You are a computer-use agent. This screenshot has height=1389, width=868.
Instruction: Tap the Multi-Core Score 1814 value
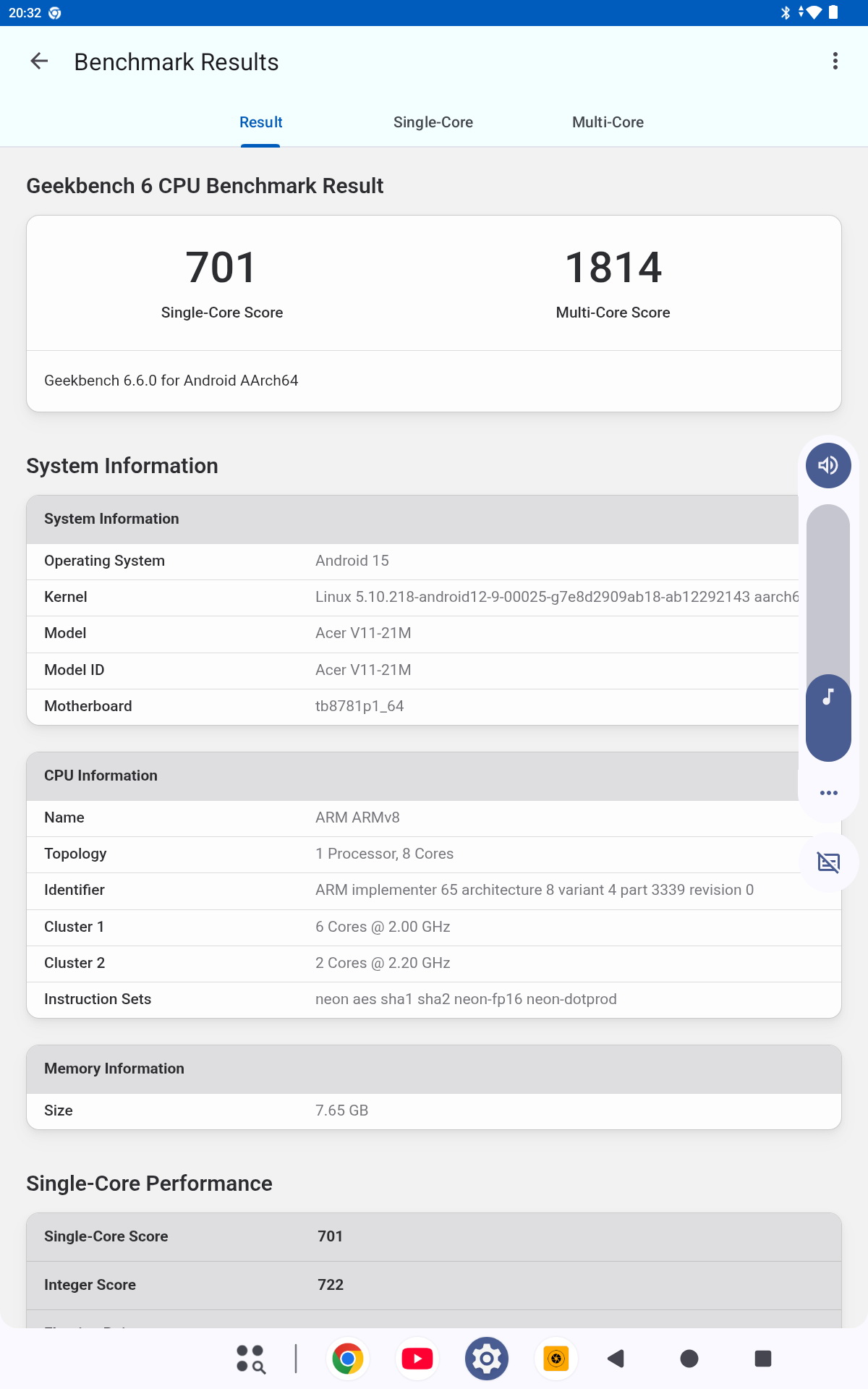pyautogui.click(x=613, y=268)
